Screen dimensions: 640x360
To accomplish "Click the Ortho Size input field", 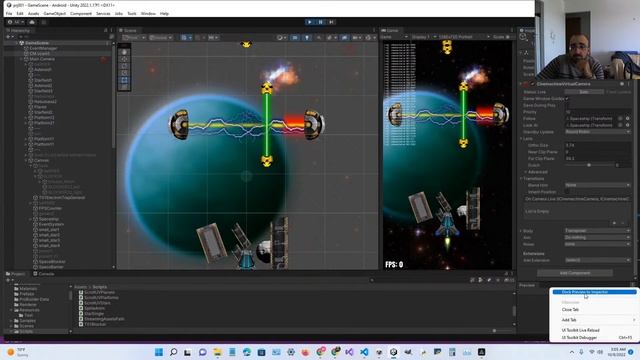I will coord(597,145).
